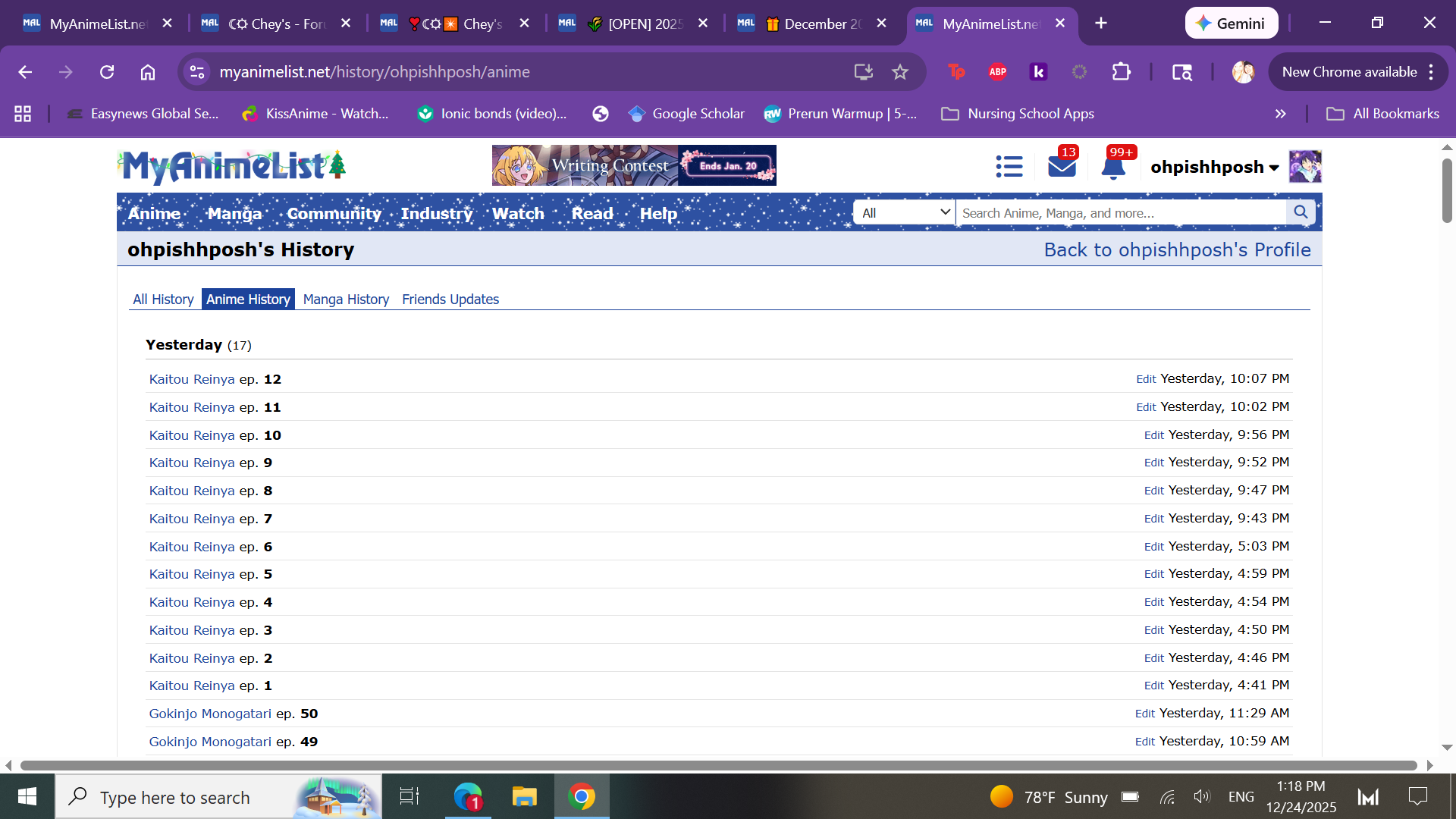The width and height of the screenshot is (1456, 819).
Task: Switch to Manga History tab
Action: point(346,300)
